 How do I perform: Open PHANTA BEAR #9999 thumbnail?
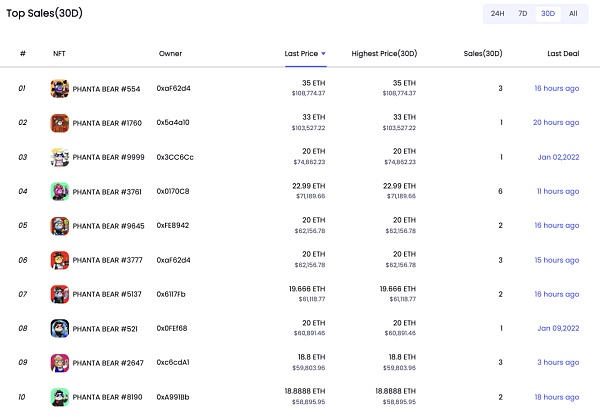point(59,157)
